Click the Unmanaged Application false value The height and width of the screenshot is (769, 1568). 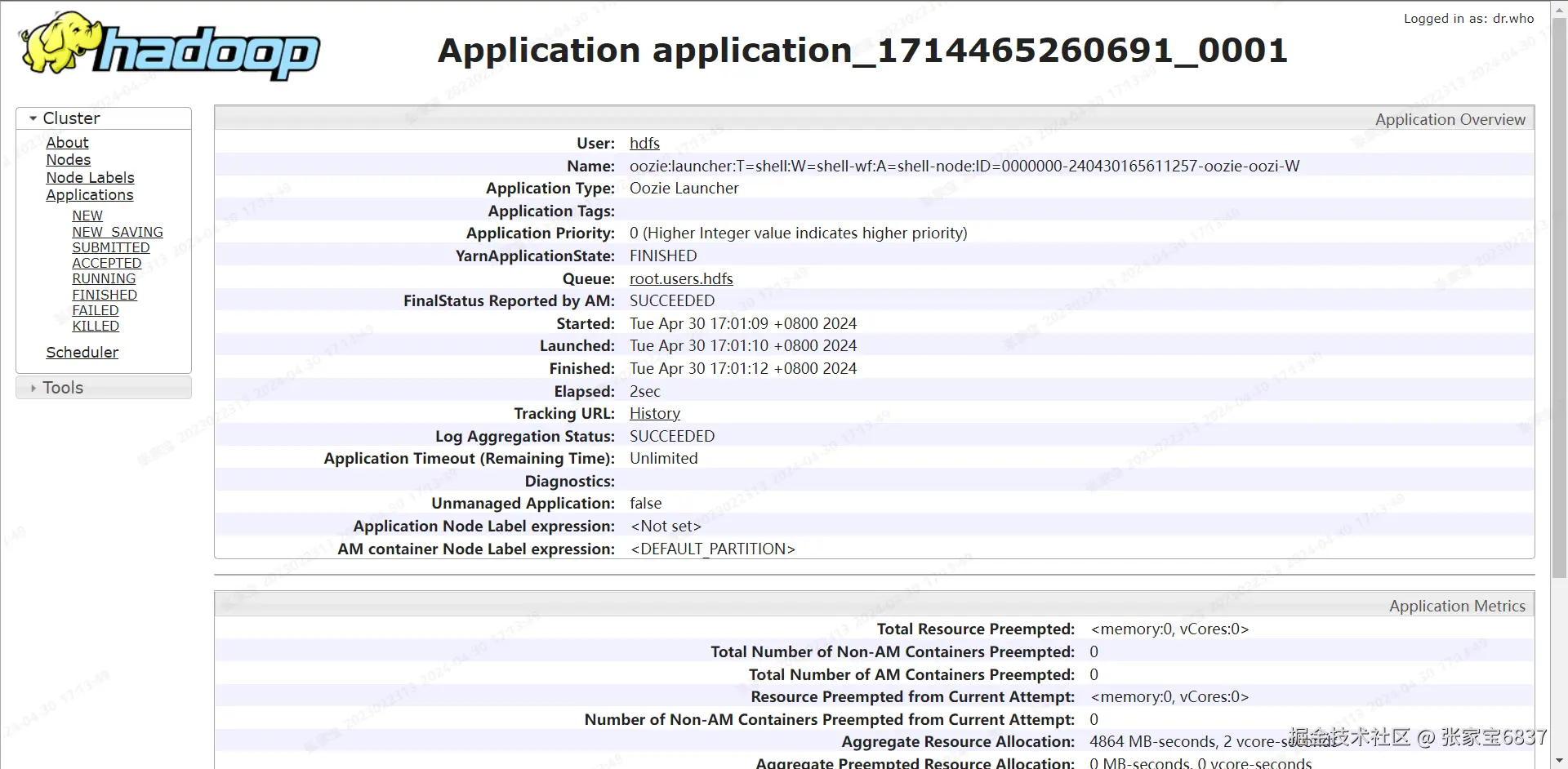tap(646, 504)
